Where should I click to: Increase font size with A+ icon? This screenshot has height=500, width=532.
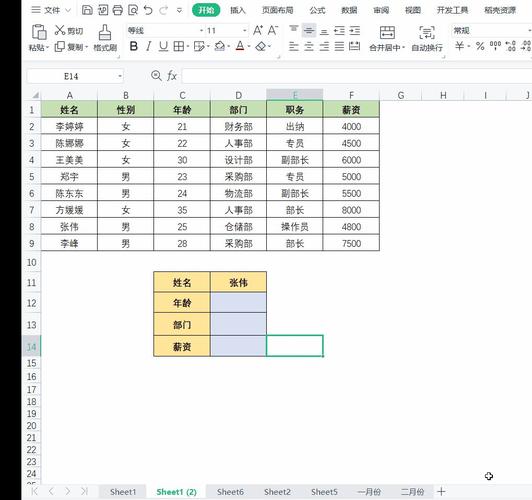click(x=258, y=31)
